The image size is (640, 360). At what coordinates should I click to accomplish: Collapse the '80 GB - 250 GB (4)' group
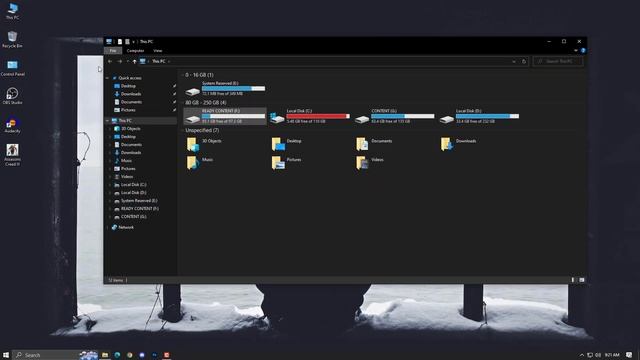click(182, 102)
